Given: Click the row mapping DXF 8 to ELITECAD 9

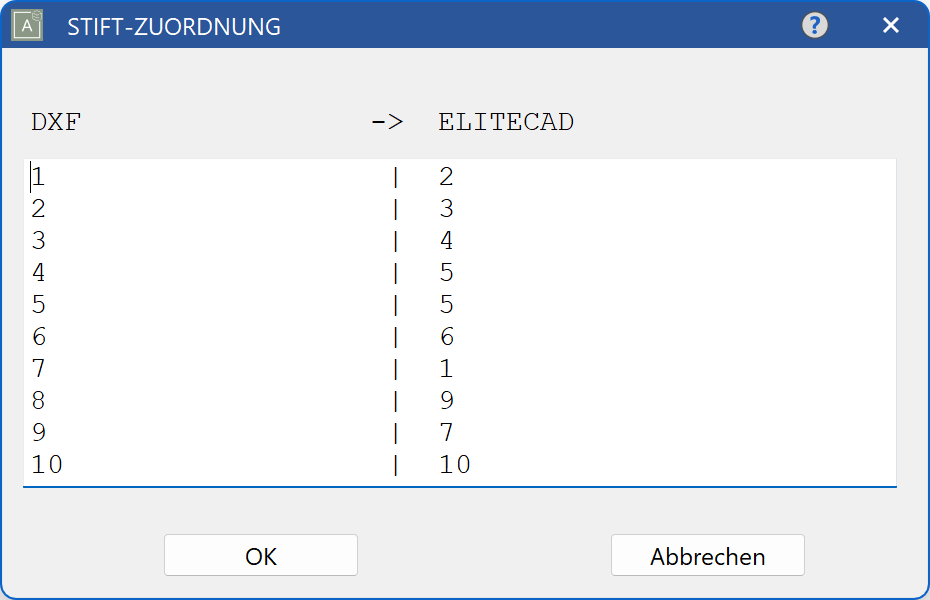Looking at the screenshot, I should [x=200, y=400].
